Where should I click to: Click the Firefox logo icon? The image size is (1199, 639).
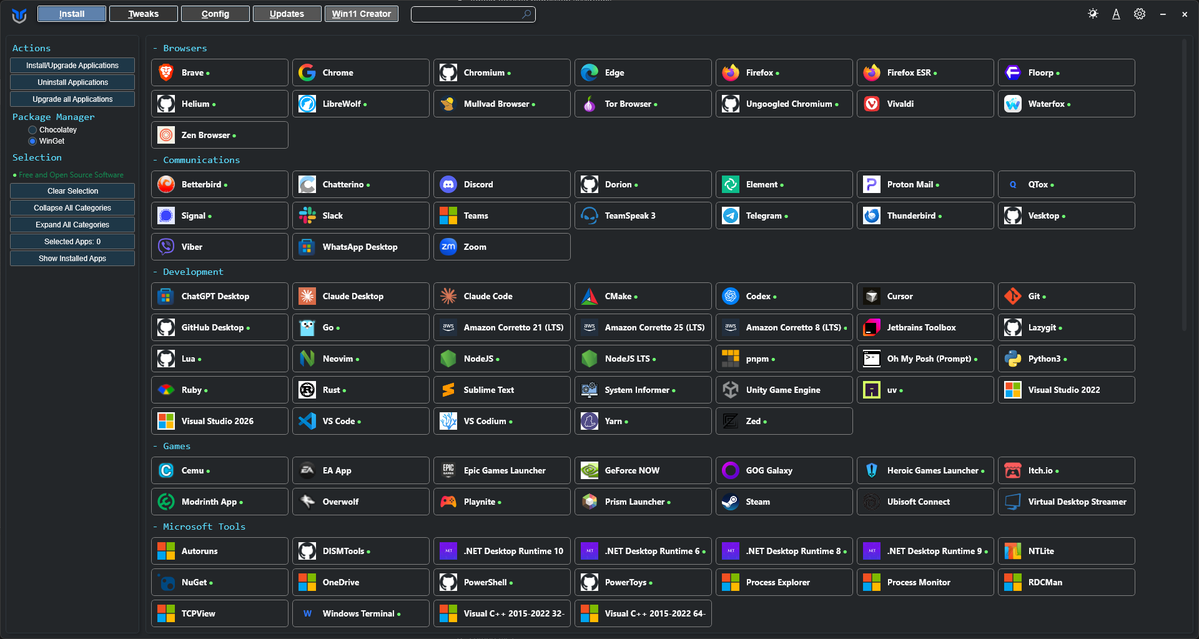click(730, 73)
